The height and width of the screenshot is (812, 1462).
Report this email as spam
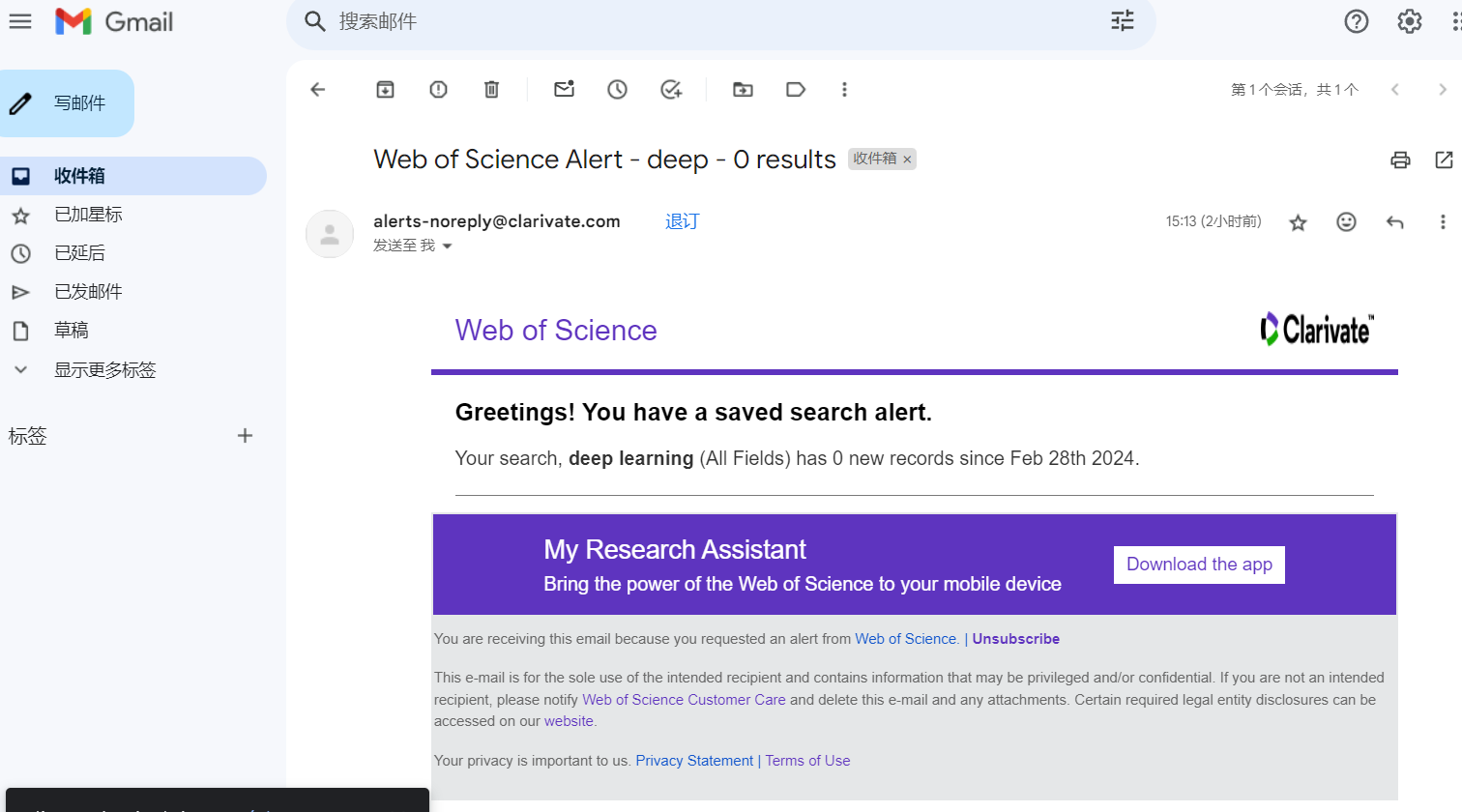click(x=438, y=90)
